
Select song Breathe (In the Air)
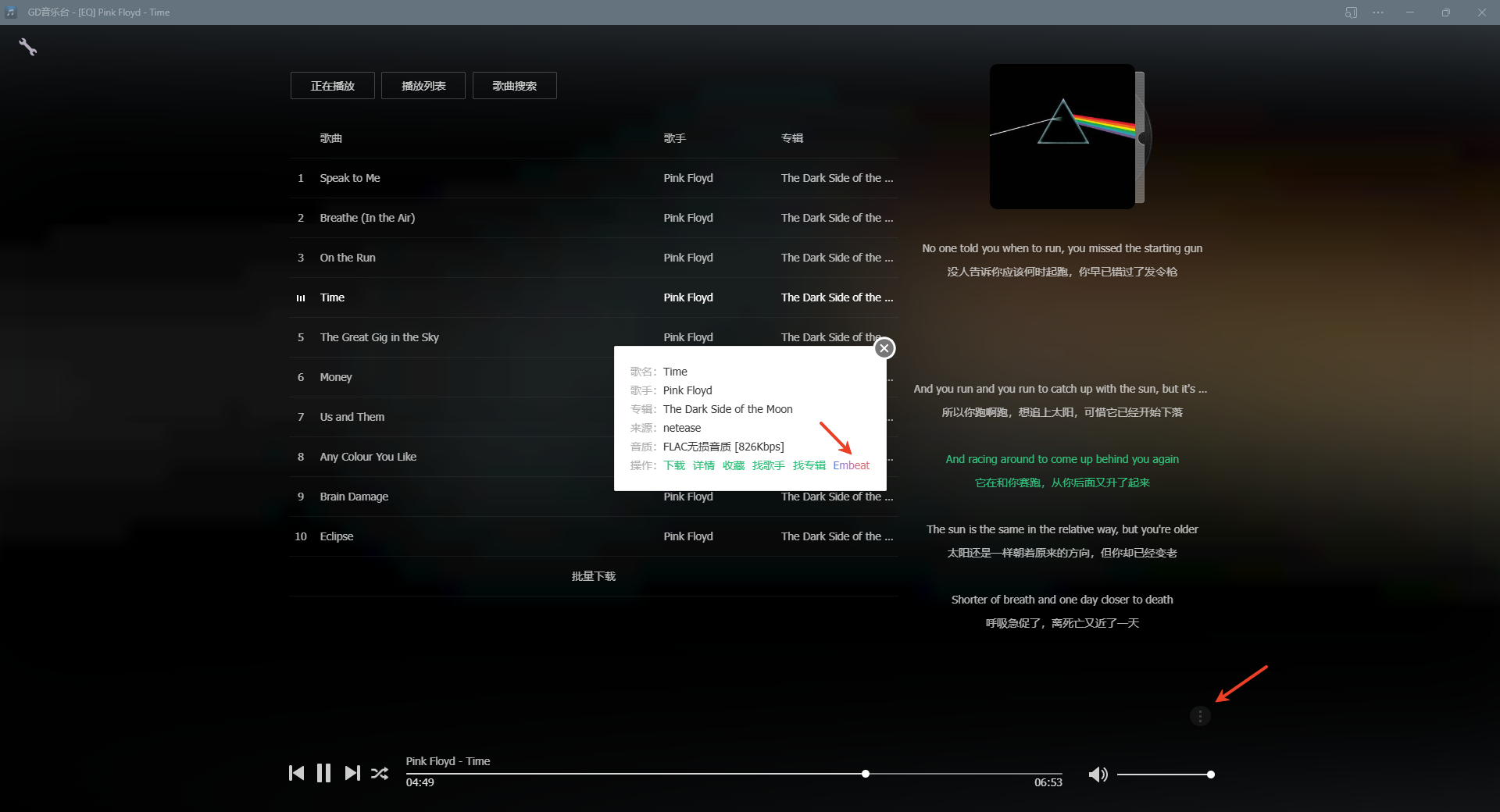tap(367, 218)
